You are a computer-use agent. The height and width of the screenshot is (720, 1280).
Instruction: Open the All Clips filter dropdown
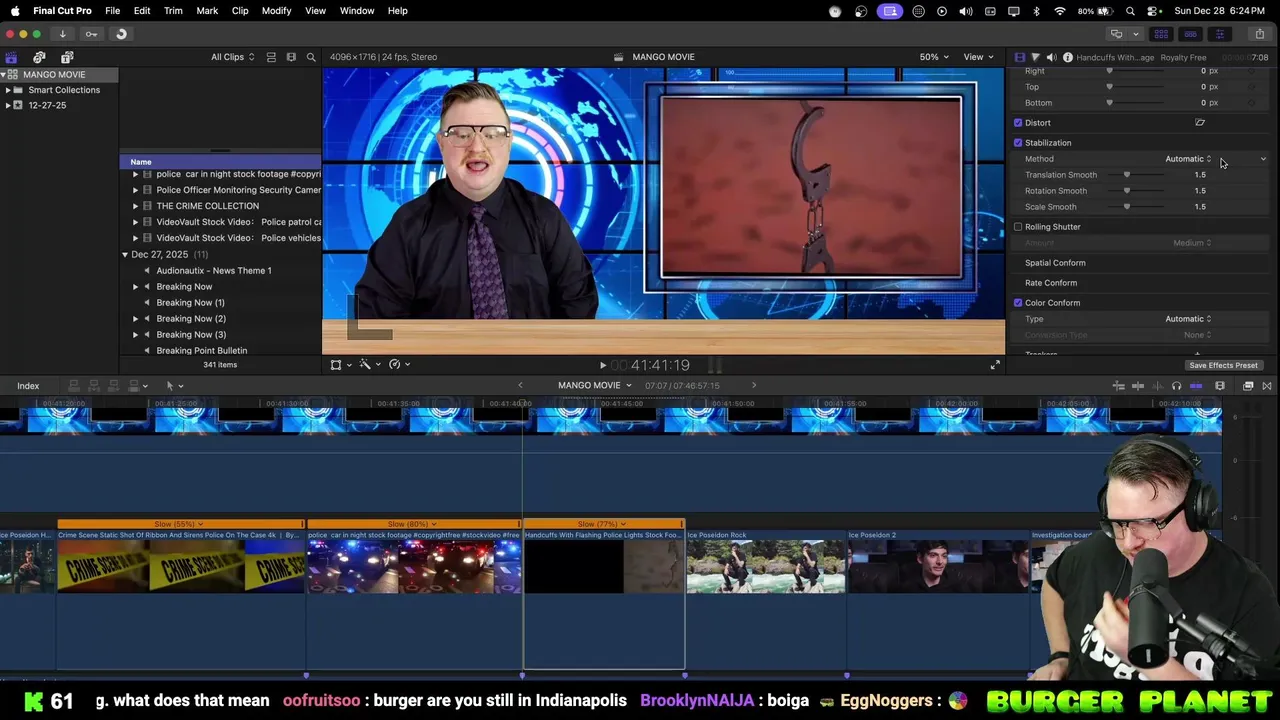coord(232,57)
